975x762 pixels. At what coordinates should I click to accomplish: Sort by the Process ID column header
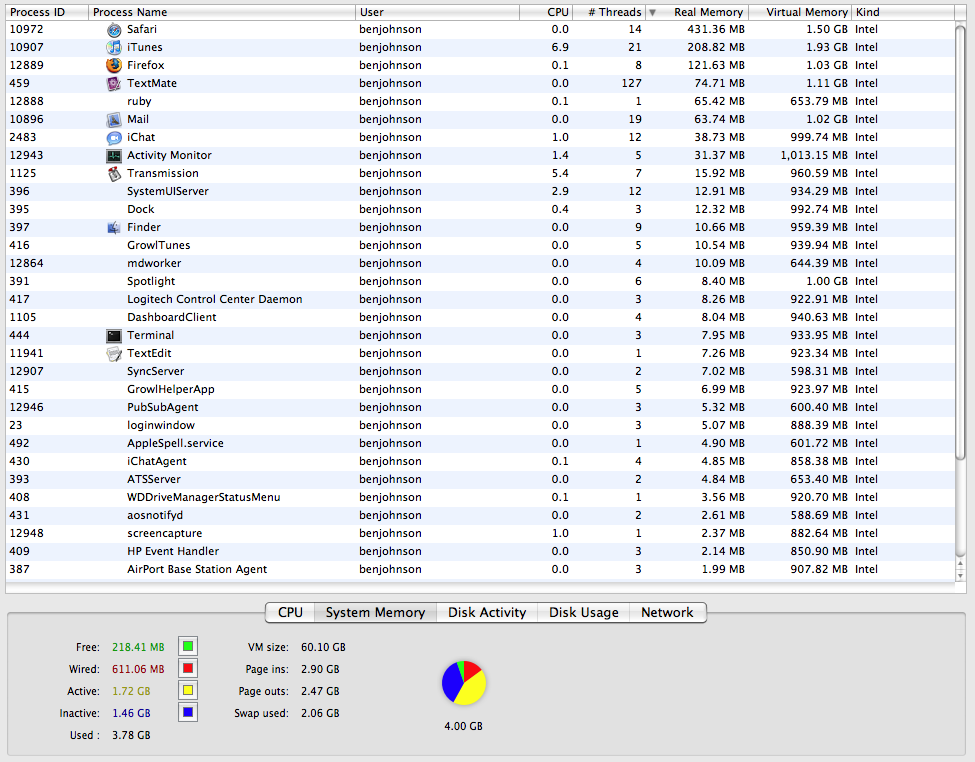[x=47, y=12]
